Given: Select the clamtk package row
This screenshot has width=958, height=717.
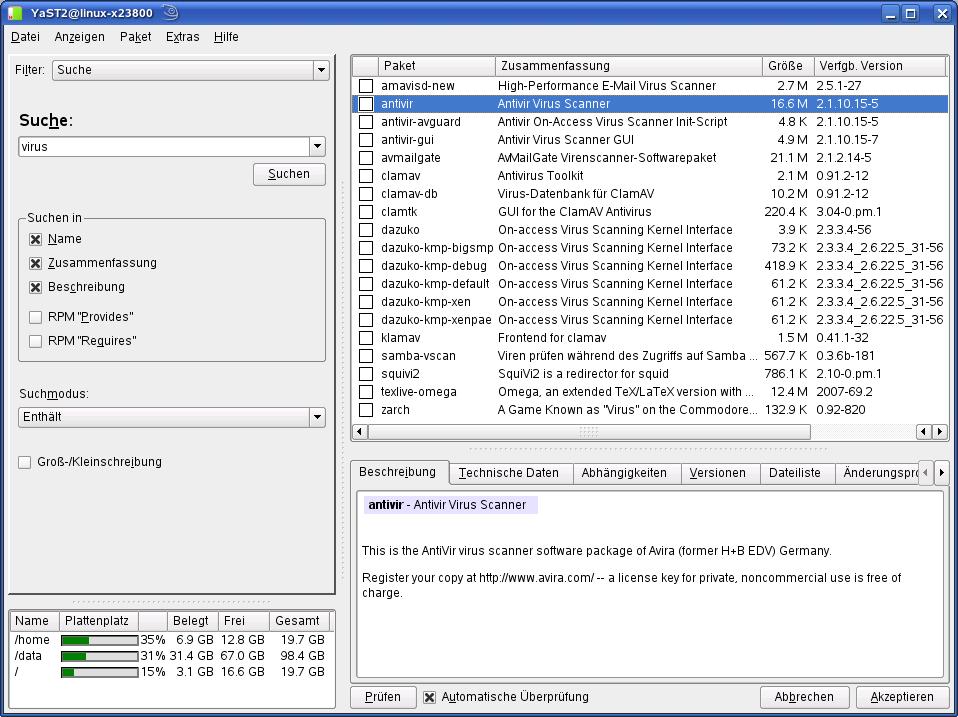Looking at the screenshot, I should 650,212.
